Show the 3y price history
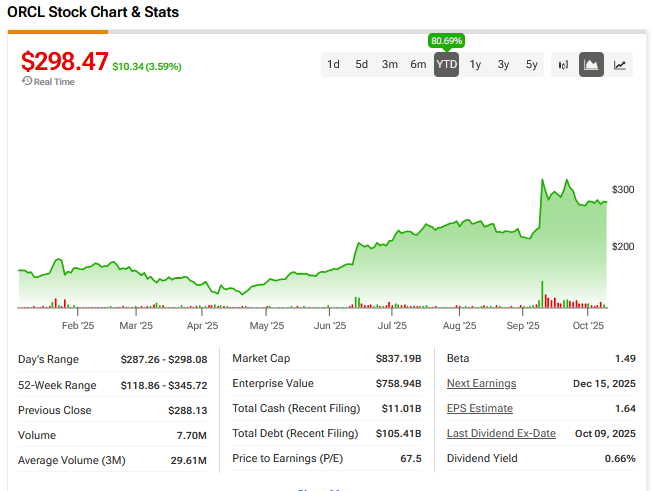652x491 pixels. [503, 65]
